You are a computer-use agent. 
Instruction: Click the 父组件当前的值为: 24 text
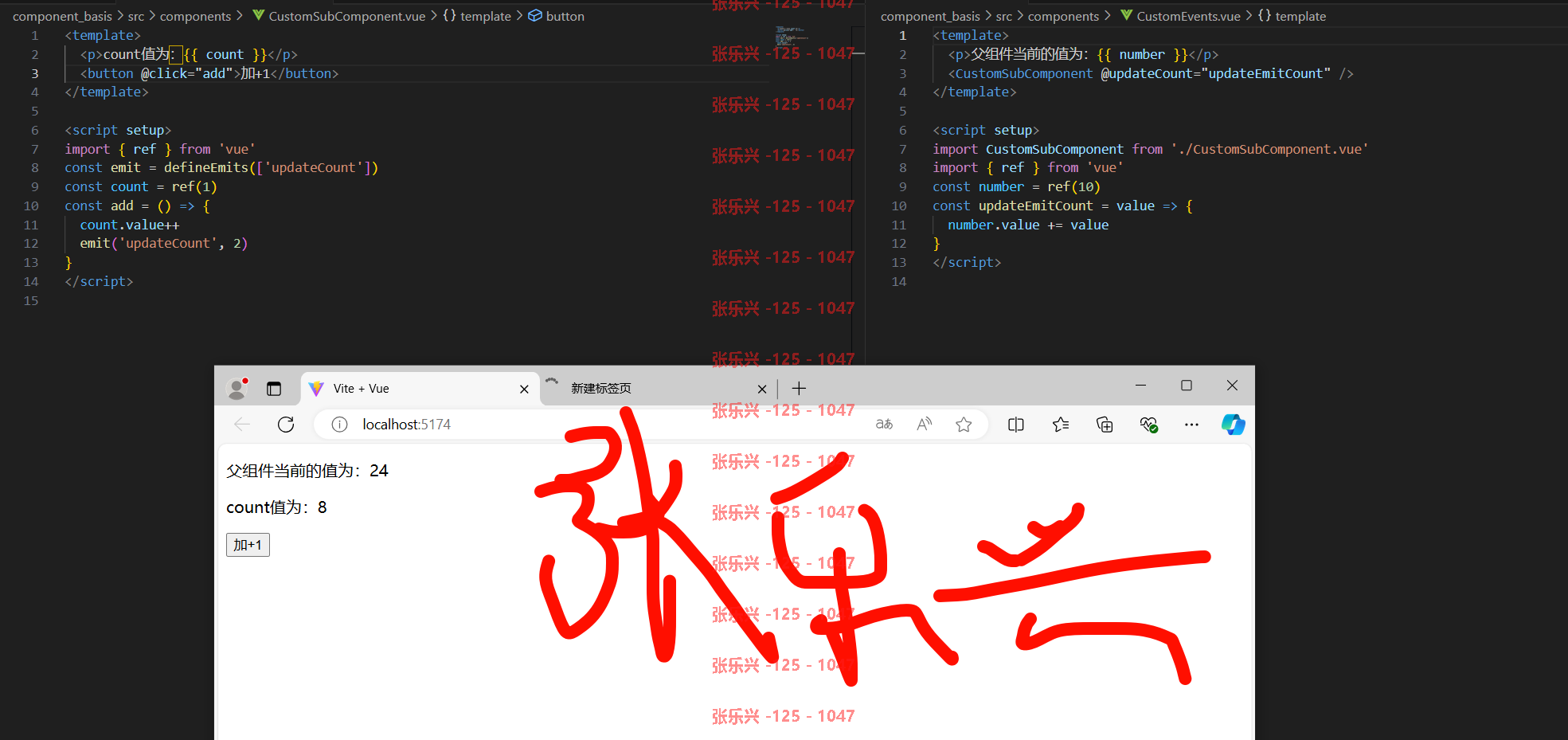coord(307,471)
